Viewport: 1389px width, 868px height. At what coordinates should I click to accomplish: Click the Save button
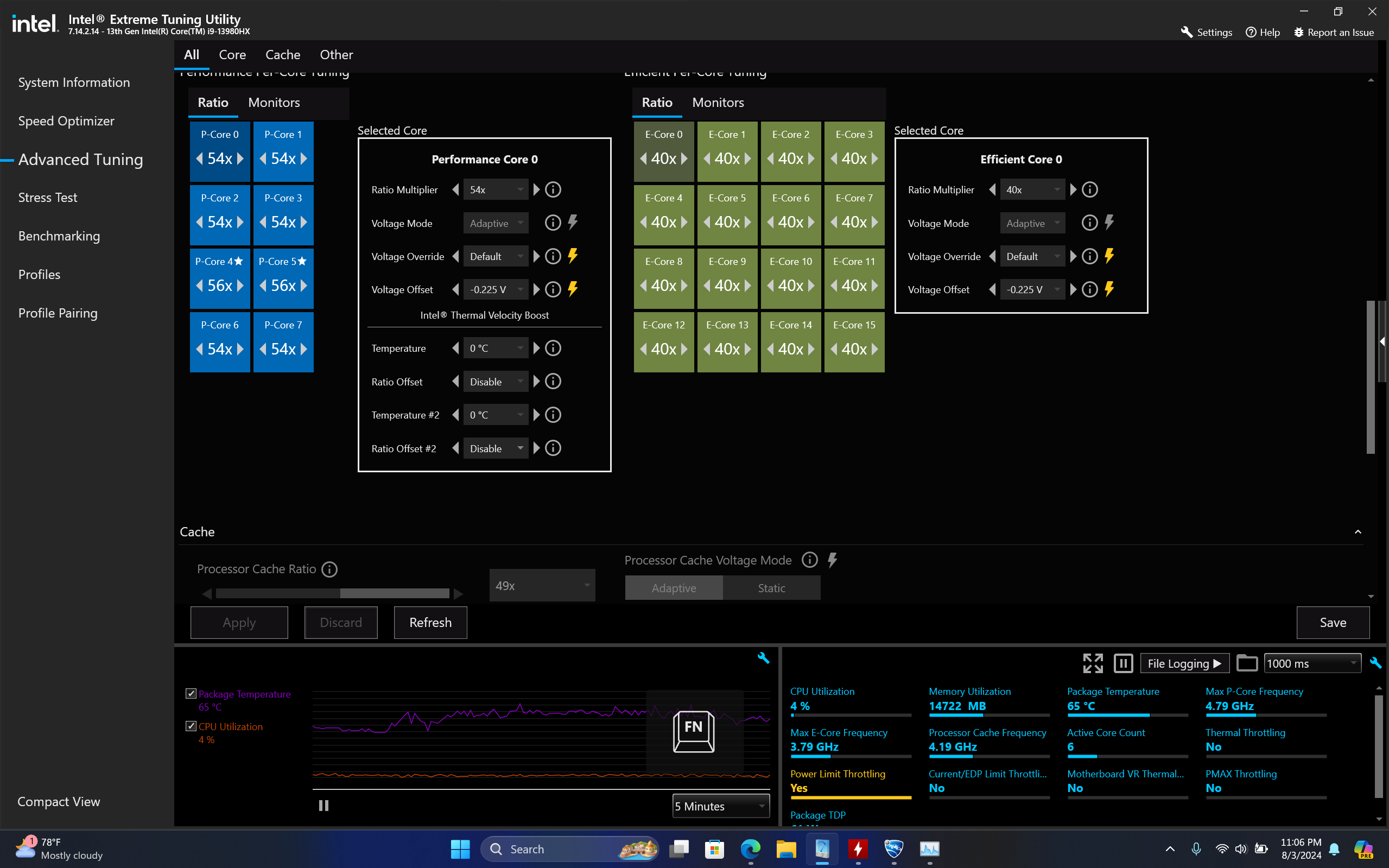point(1332,622)
